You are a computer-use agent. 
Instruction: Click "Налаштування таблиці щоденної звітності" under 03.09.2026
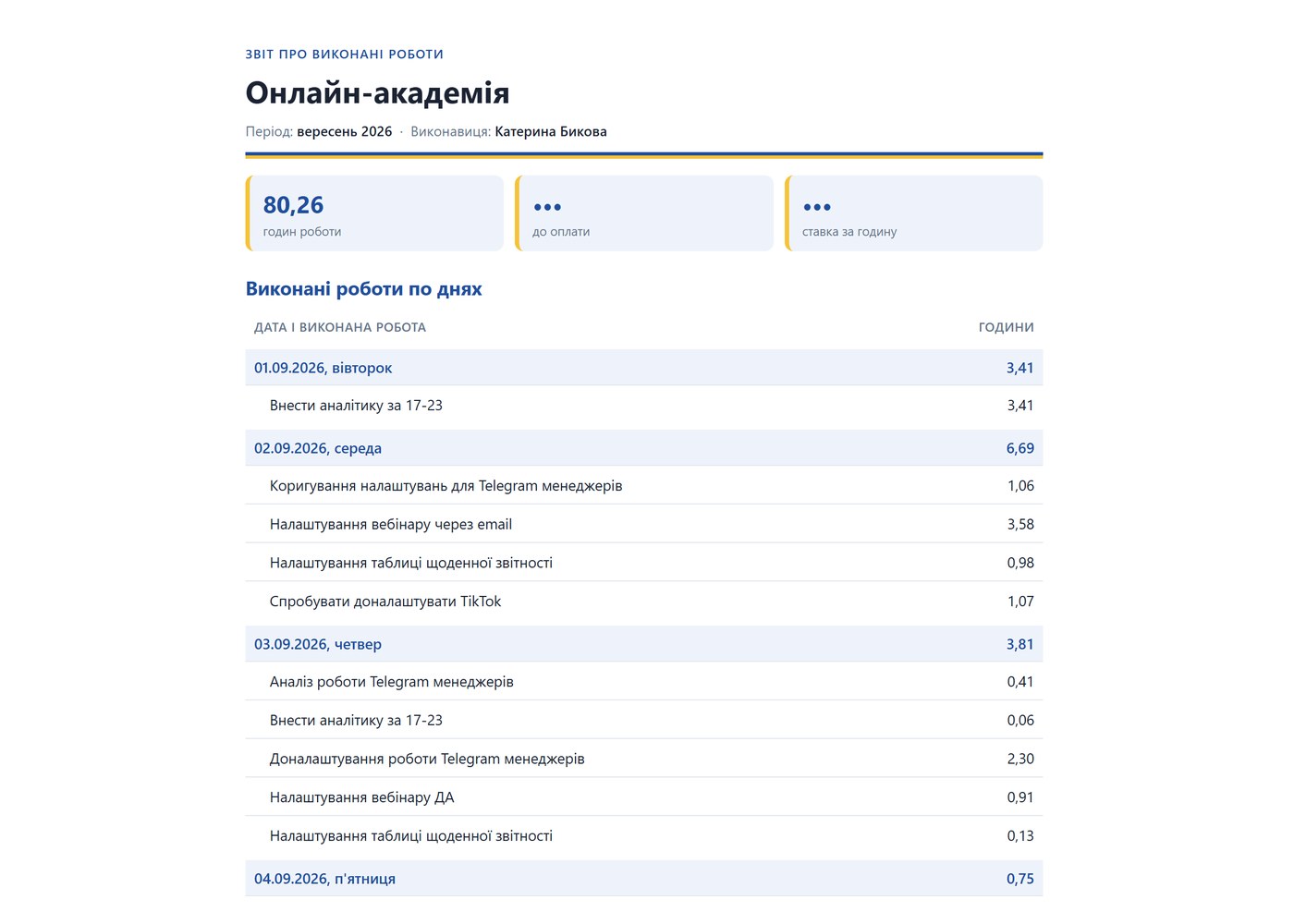tap(411, 836)
